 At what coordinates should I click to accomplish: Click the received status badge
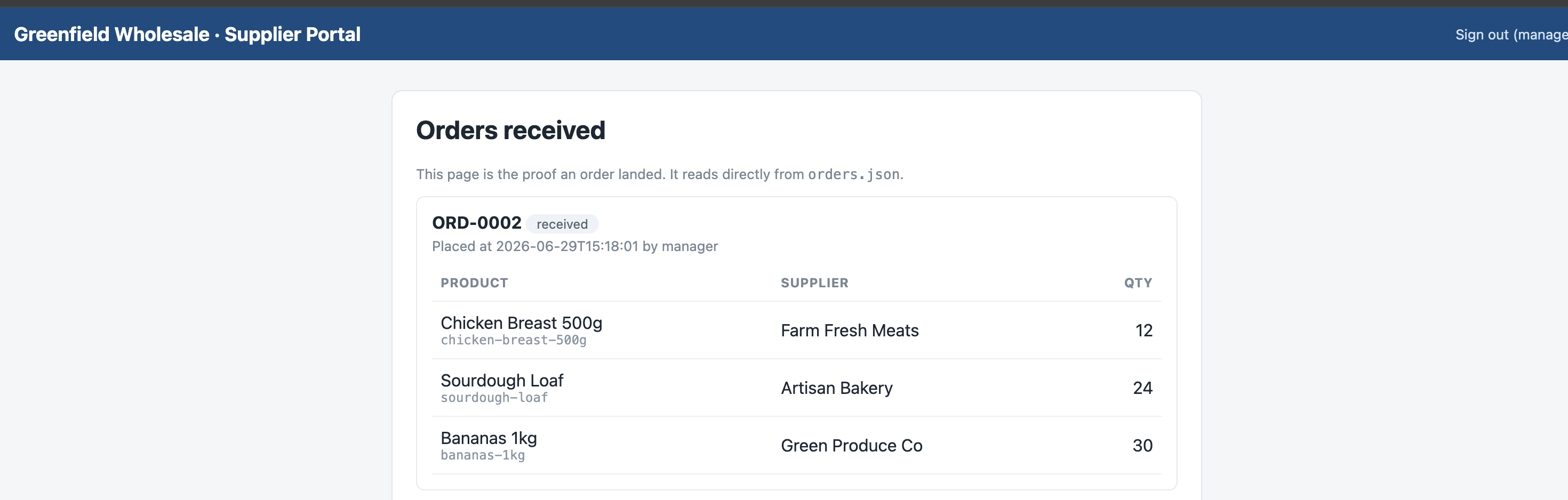coord(562,224)
